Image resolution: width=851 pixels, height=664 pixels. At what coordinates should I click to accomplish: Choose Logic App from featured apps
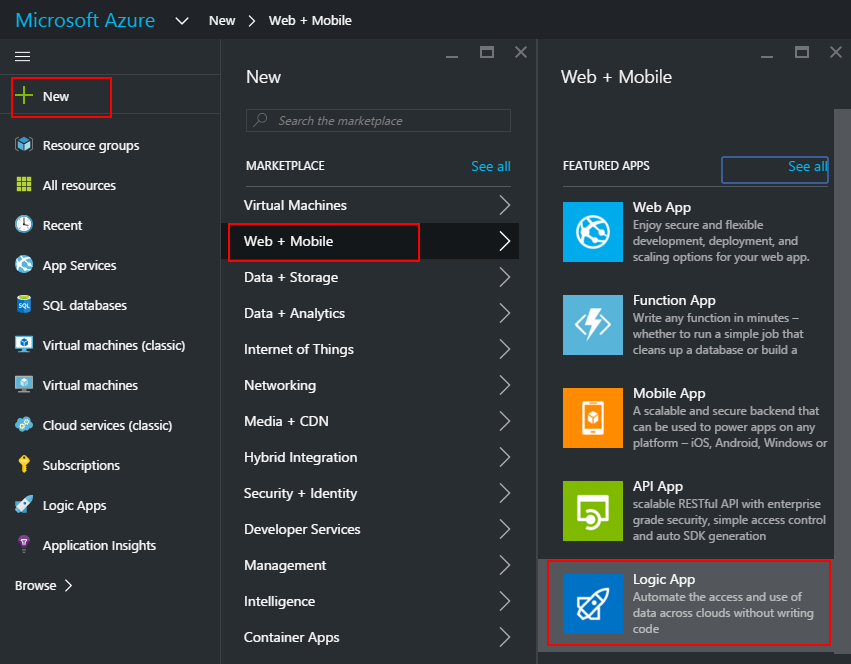[689, 603]
